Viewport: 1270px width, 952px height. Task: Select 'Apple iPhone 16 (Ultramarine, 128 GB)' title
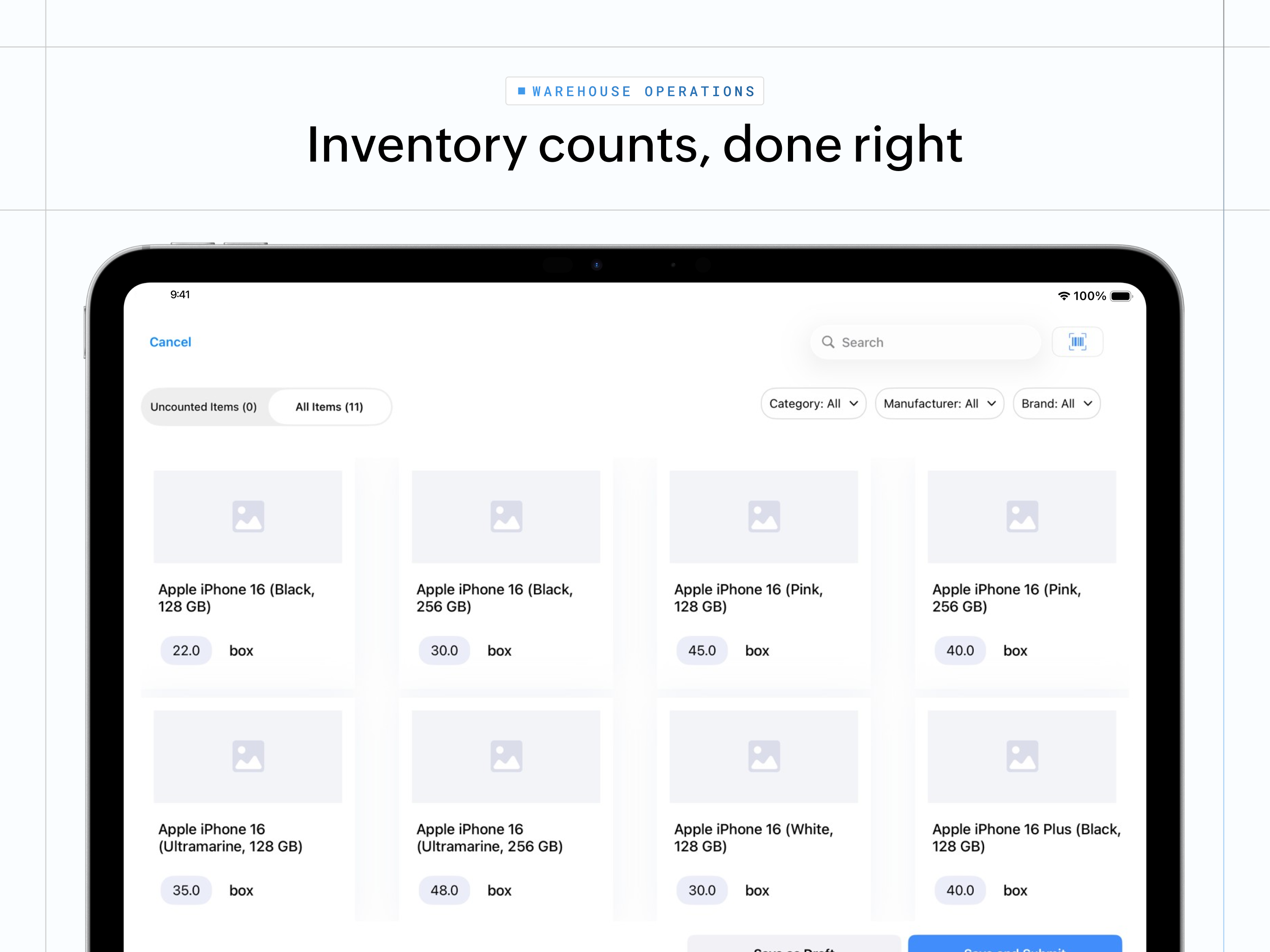(230, 838)
